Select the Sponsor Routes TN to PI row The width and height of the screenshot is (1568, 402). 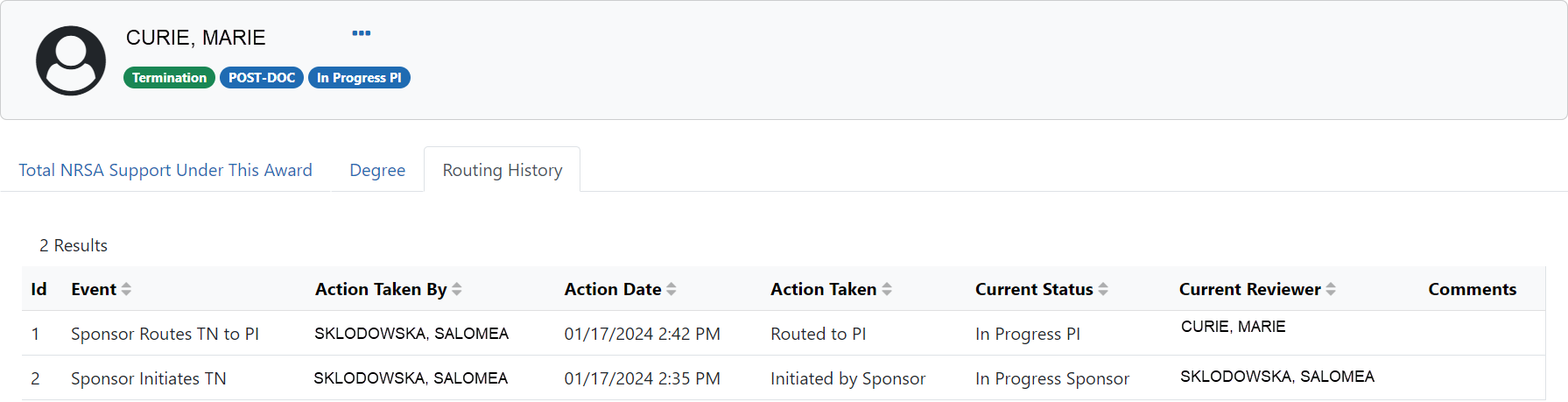(x=165, y=334)
